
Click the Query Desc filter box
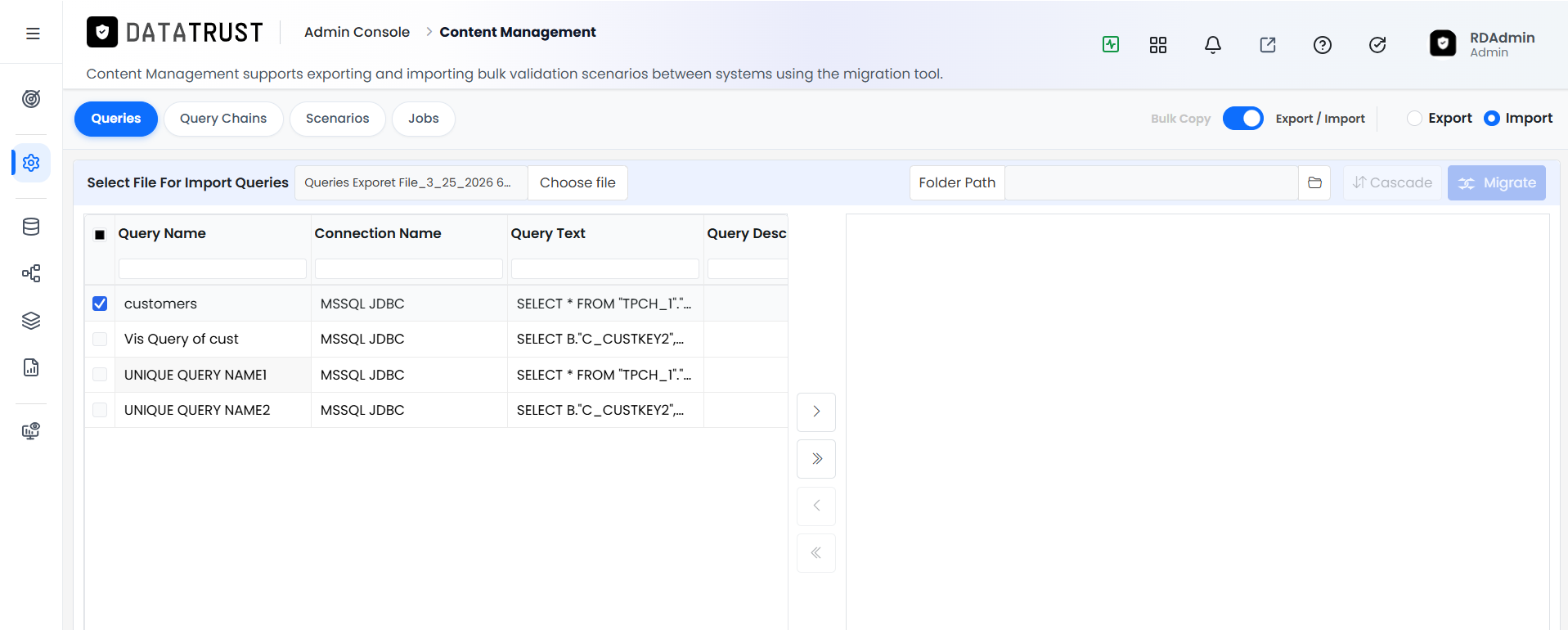748,268
